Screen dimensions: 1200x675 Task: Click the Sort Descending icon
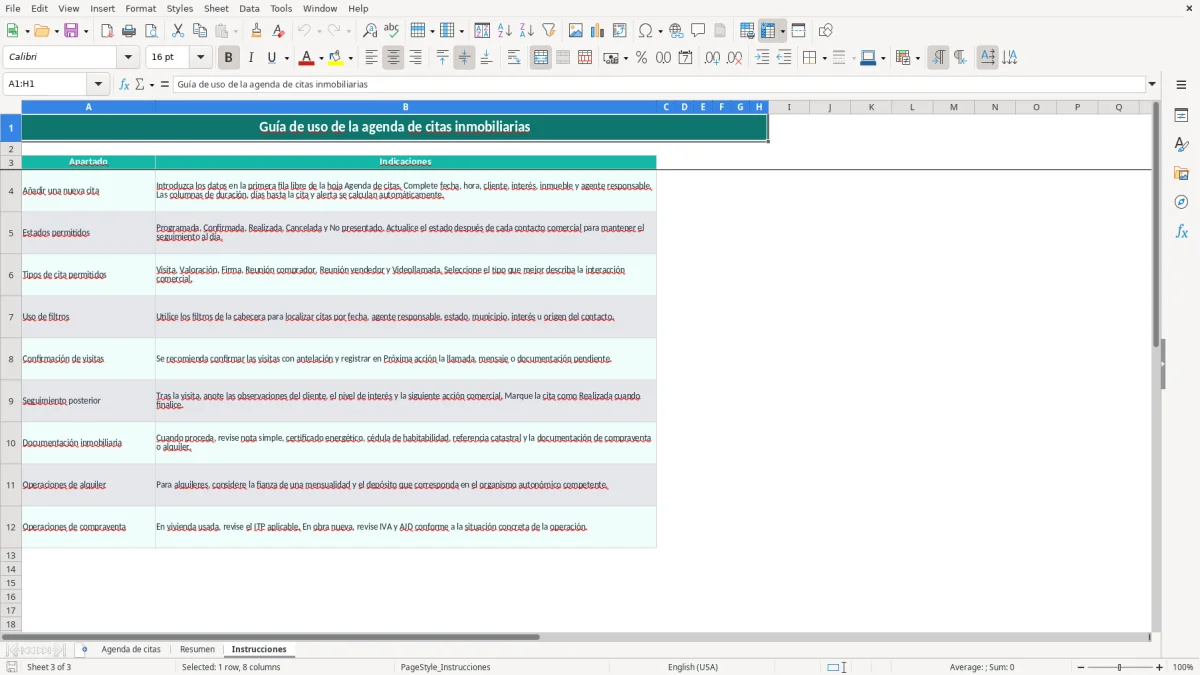(x=526, y=31)
